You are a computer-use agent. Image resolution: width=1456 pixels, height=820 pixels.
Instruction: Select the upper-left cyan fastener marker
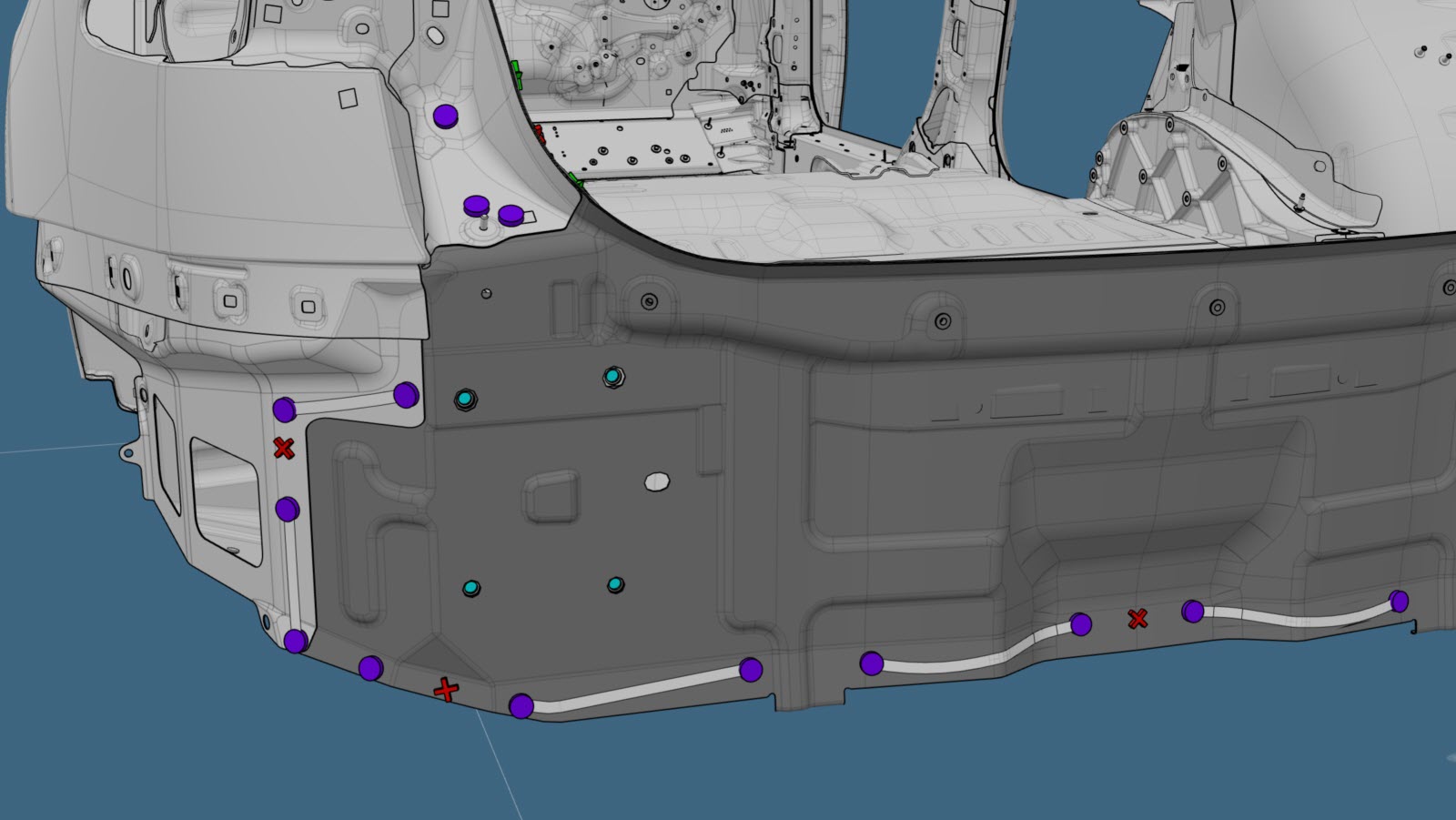466,399
